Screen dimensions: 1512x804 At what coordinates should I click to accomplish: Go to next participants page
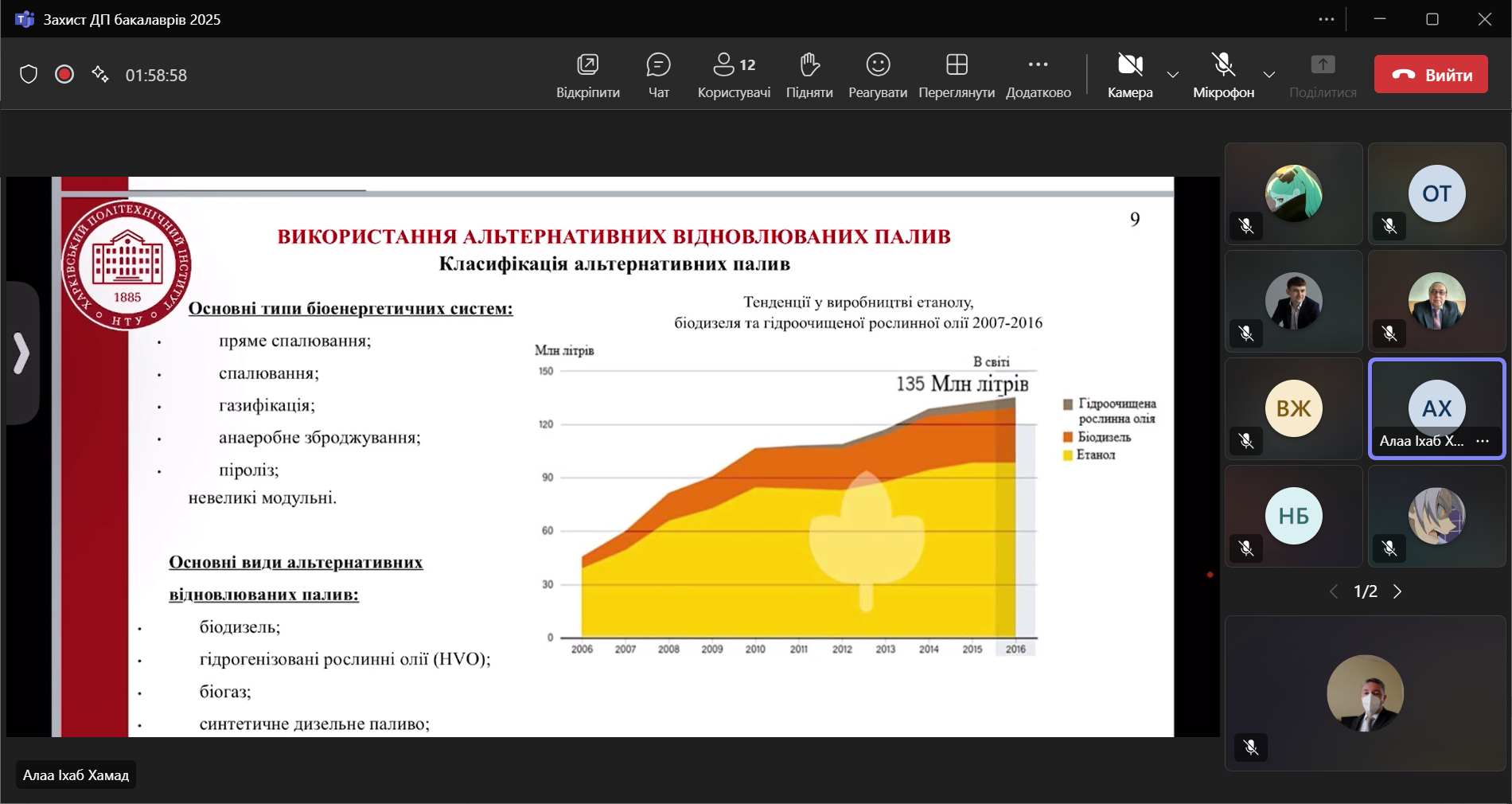coord(1397,591)
